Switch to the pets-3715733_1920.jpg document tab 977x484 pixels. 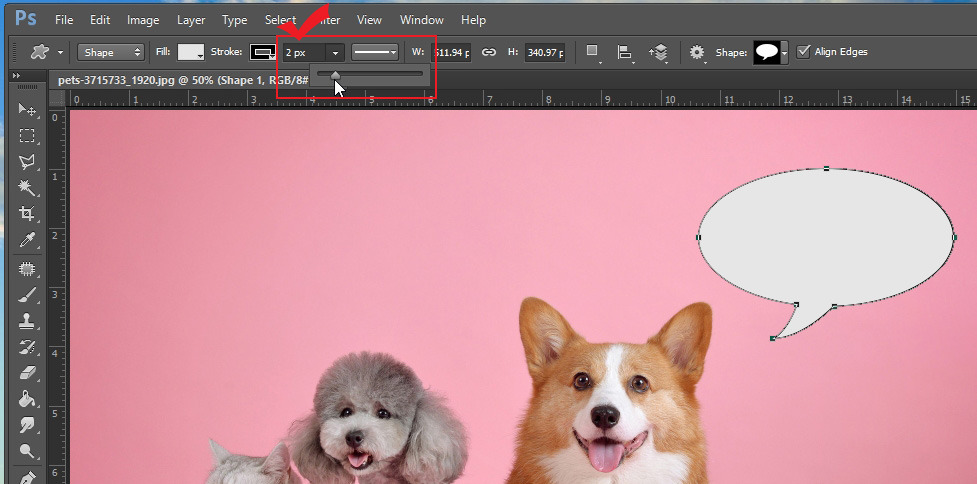183,80
